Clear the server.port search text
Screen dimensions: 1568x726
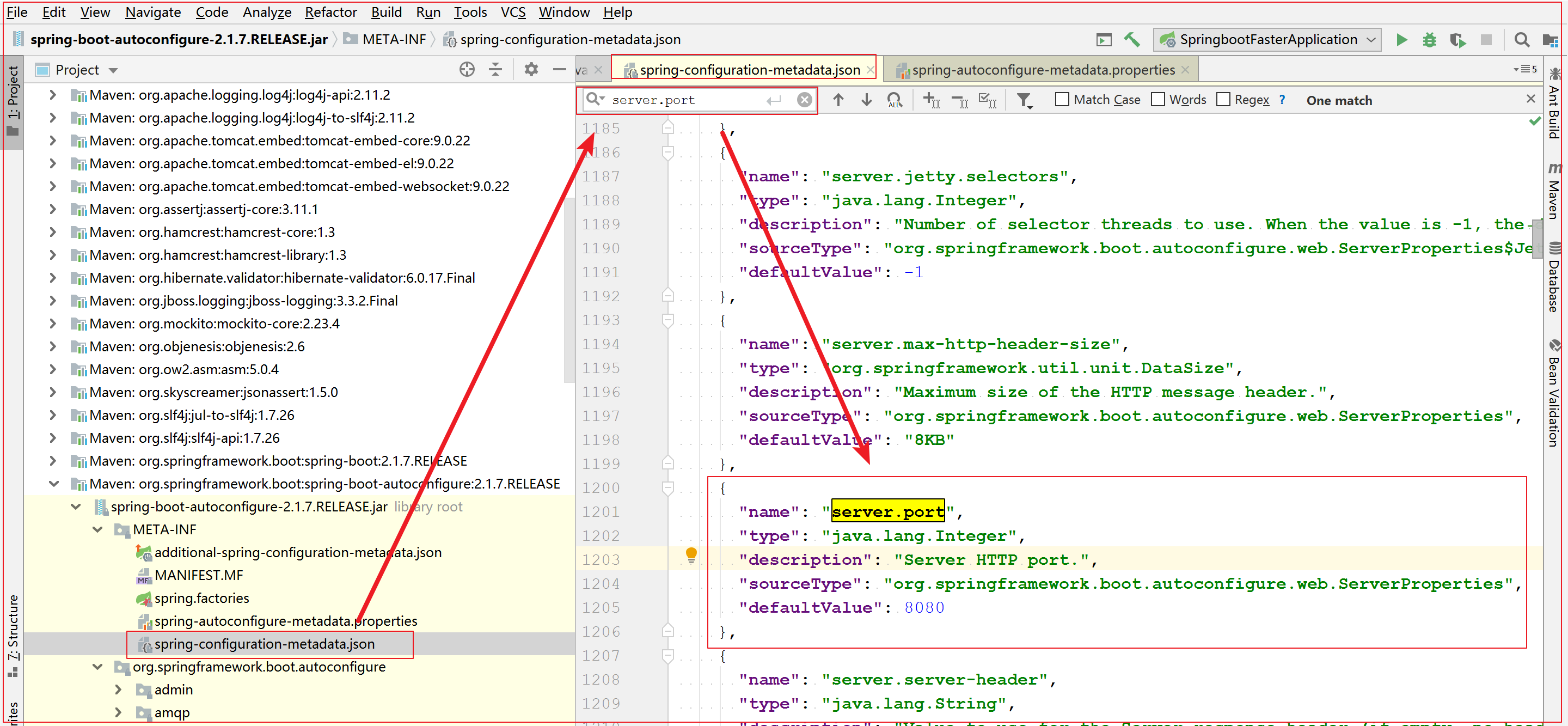point(805,100)
